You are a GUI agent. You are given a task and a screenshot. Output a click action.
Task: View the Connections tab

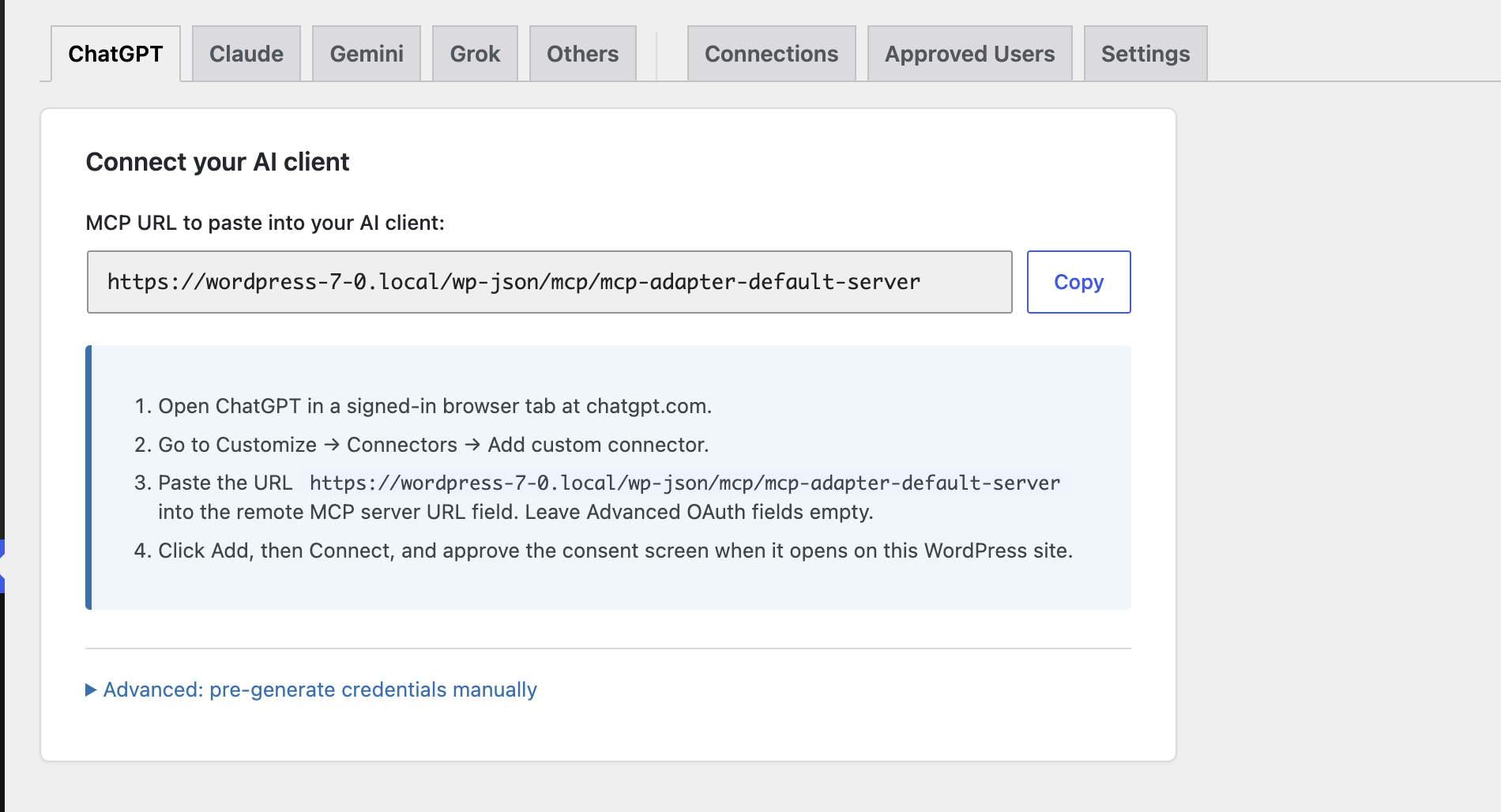pos(772,54)
